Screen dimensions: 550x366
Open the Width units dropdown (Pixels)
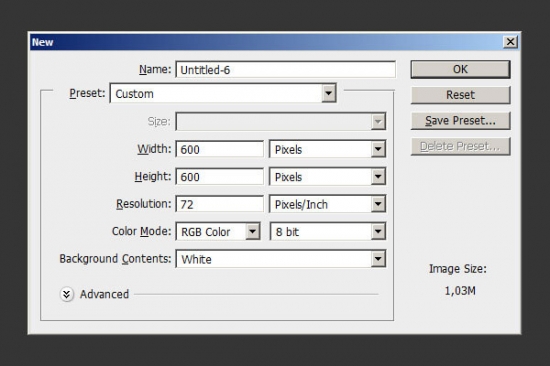tap(327, 149)
